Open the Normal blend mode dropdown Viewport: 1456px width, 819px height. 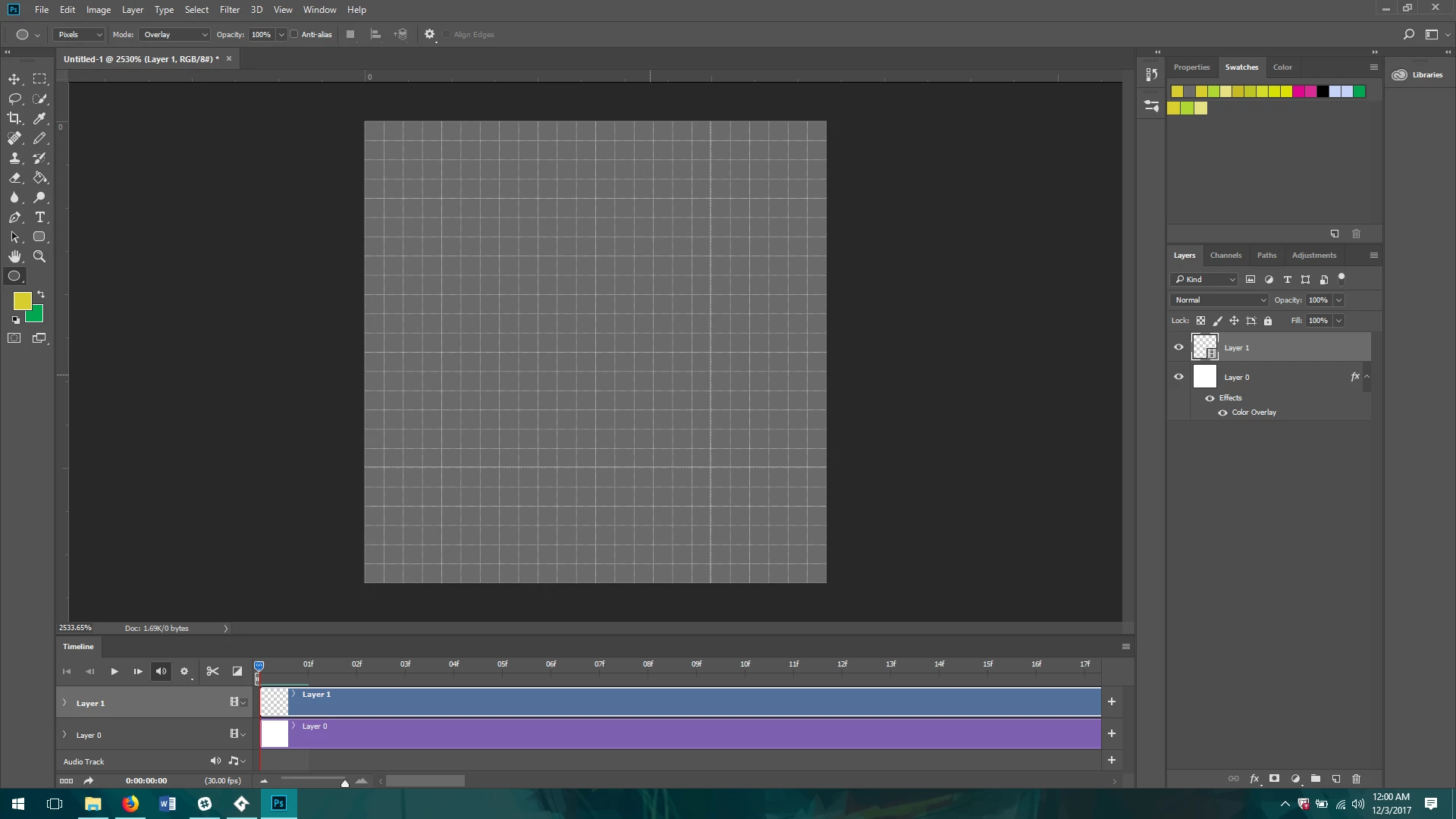1219,300
